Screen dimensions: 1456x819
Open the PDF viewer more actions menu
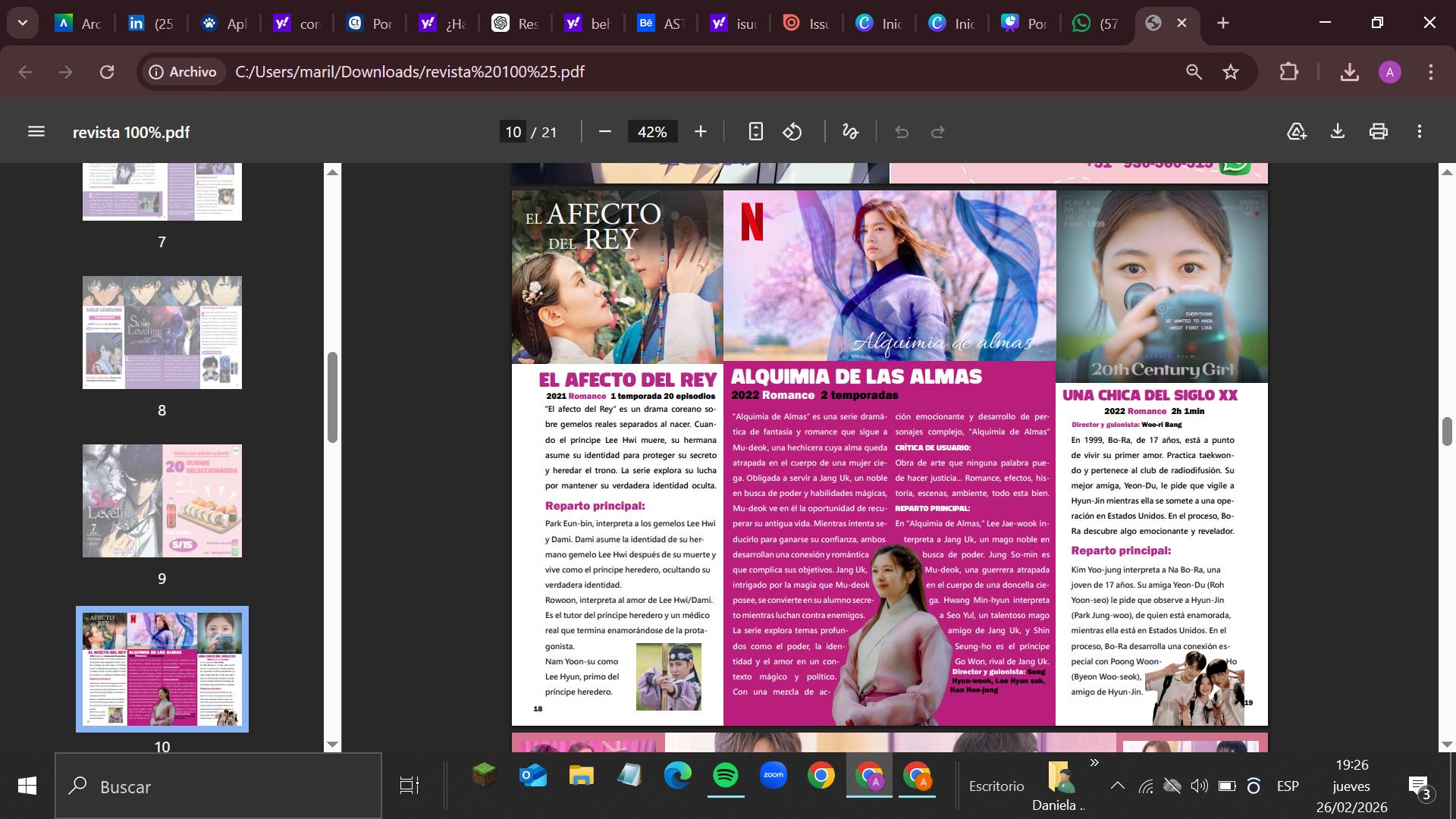click(1419, 132)
